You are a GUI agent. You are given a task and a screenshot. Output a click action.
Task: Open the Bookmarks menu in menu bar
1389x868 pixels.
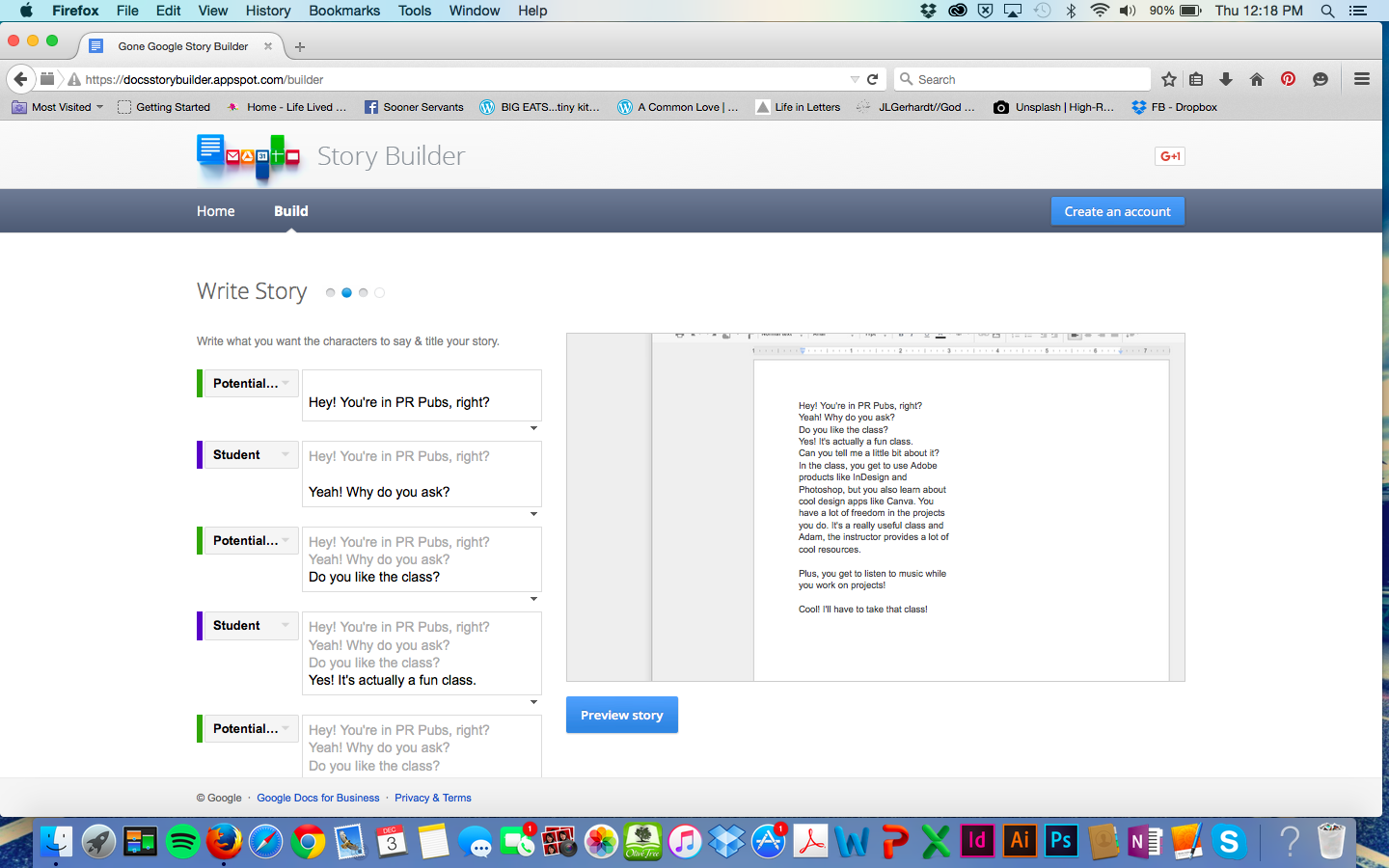[x=344, y=11]
